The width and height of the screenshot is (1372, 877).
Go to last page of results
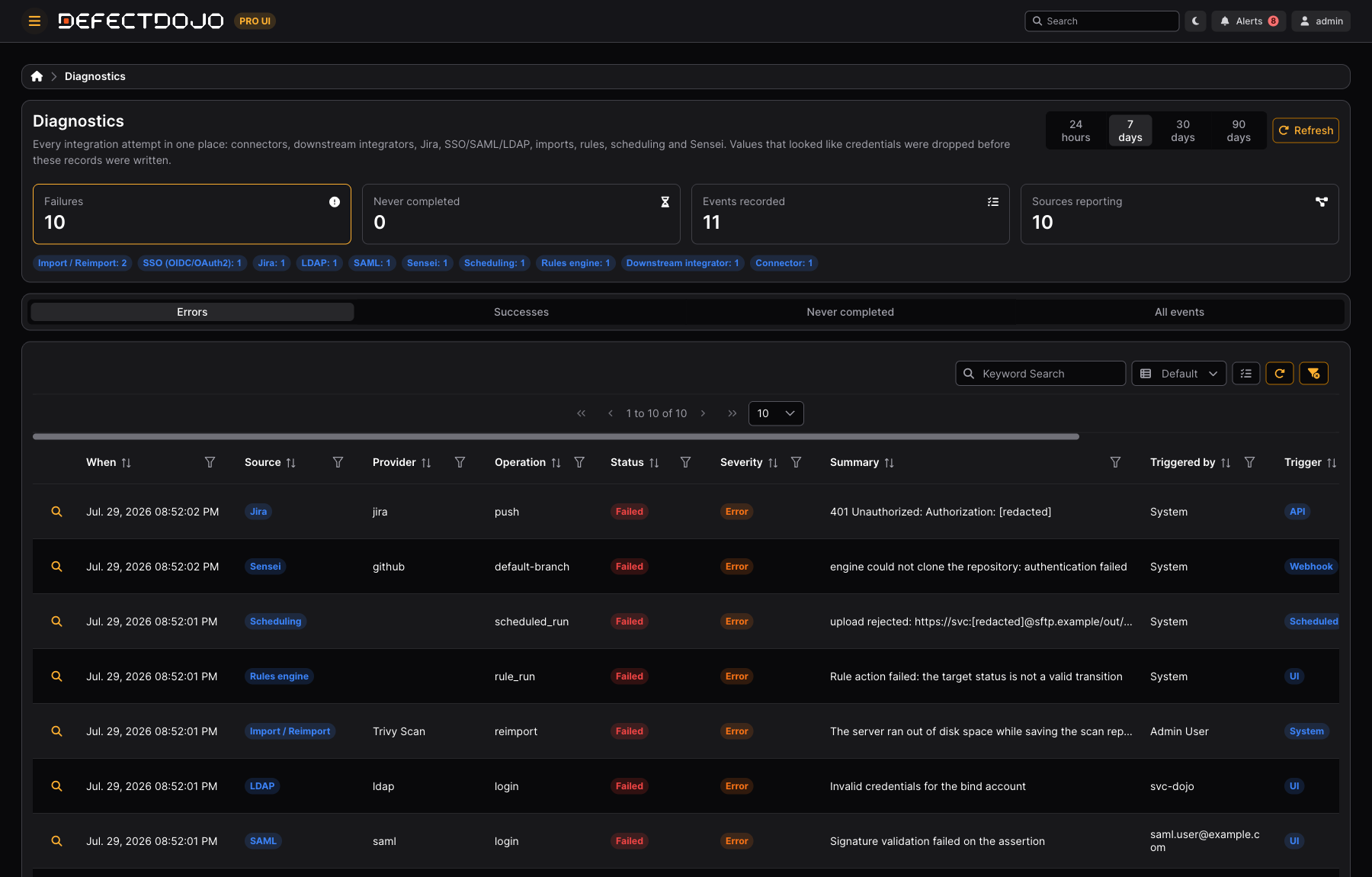click(732, 413)
